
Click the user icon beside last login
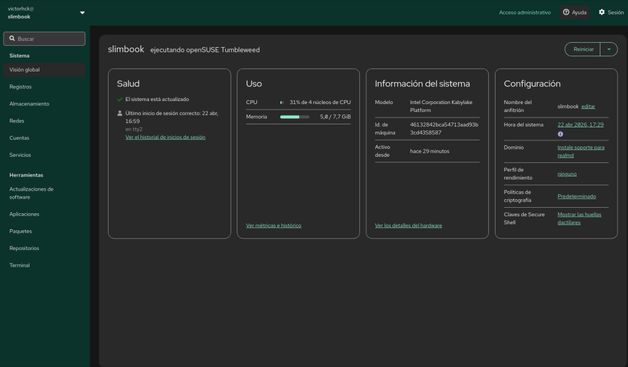[x=119, y=113]
